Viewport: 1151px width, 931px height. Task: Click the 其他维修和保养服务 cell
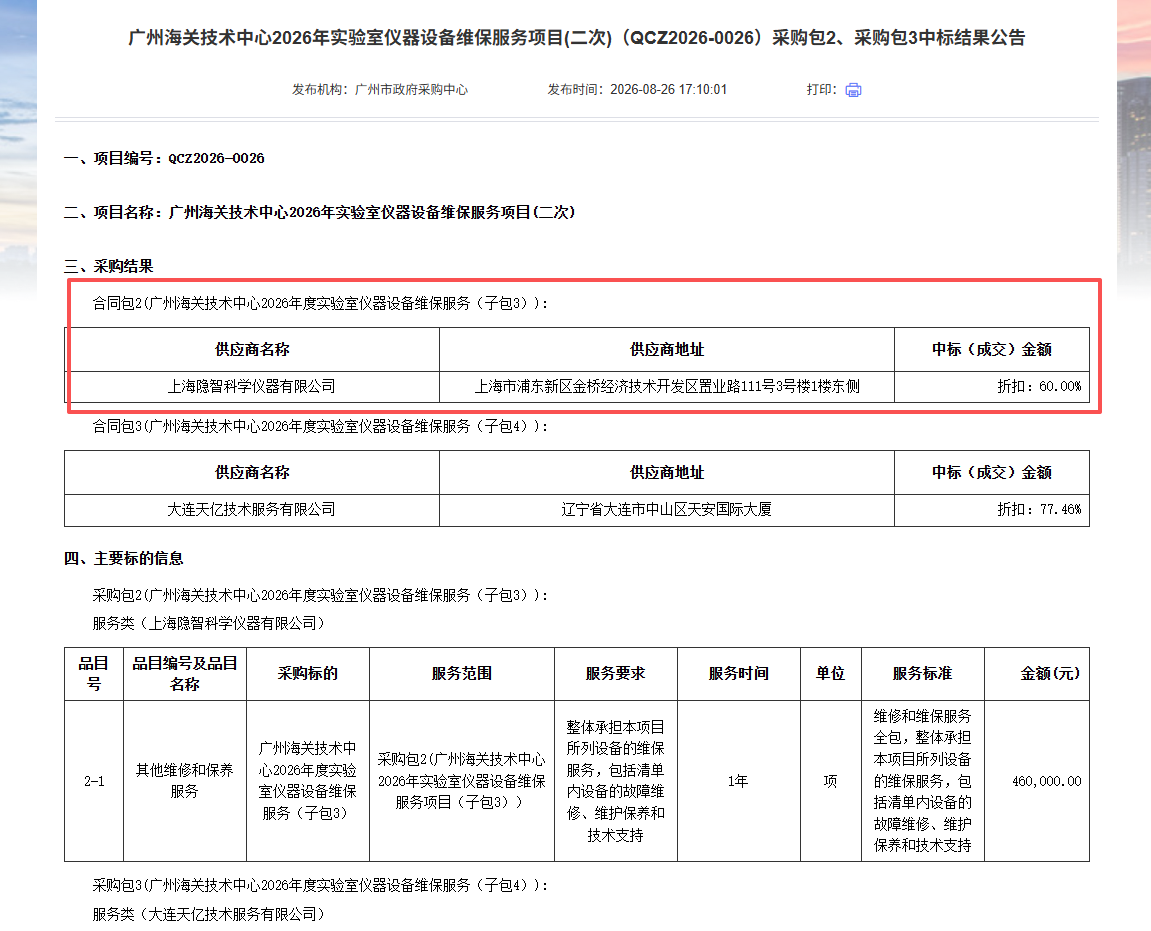(x=185, y=781)
